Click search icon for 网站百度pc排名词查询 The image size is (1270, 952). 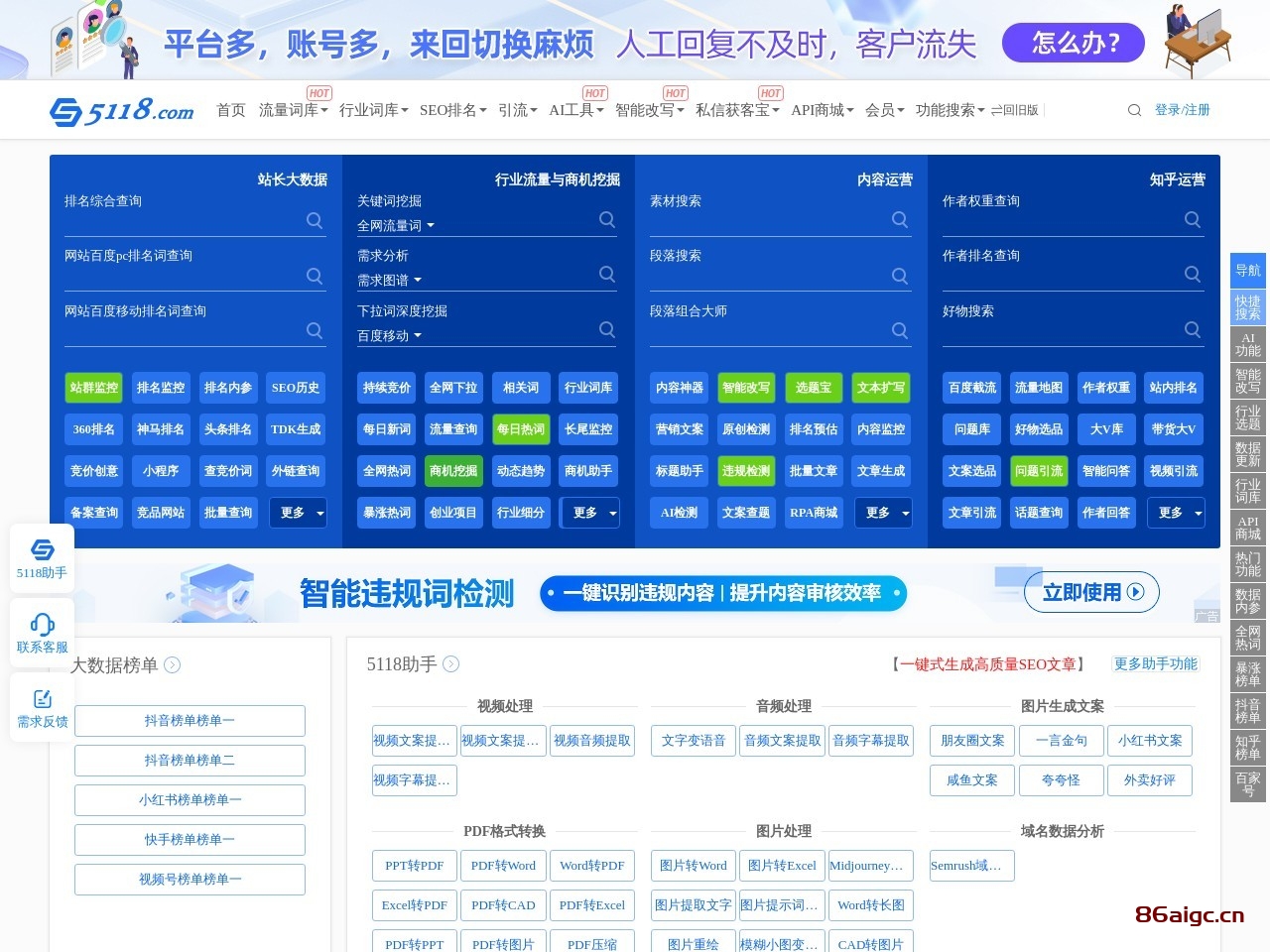(315, 276)
